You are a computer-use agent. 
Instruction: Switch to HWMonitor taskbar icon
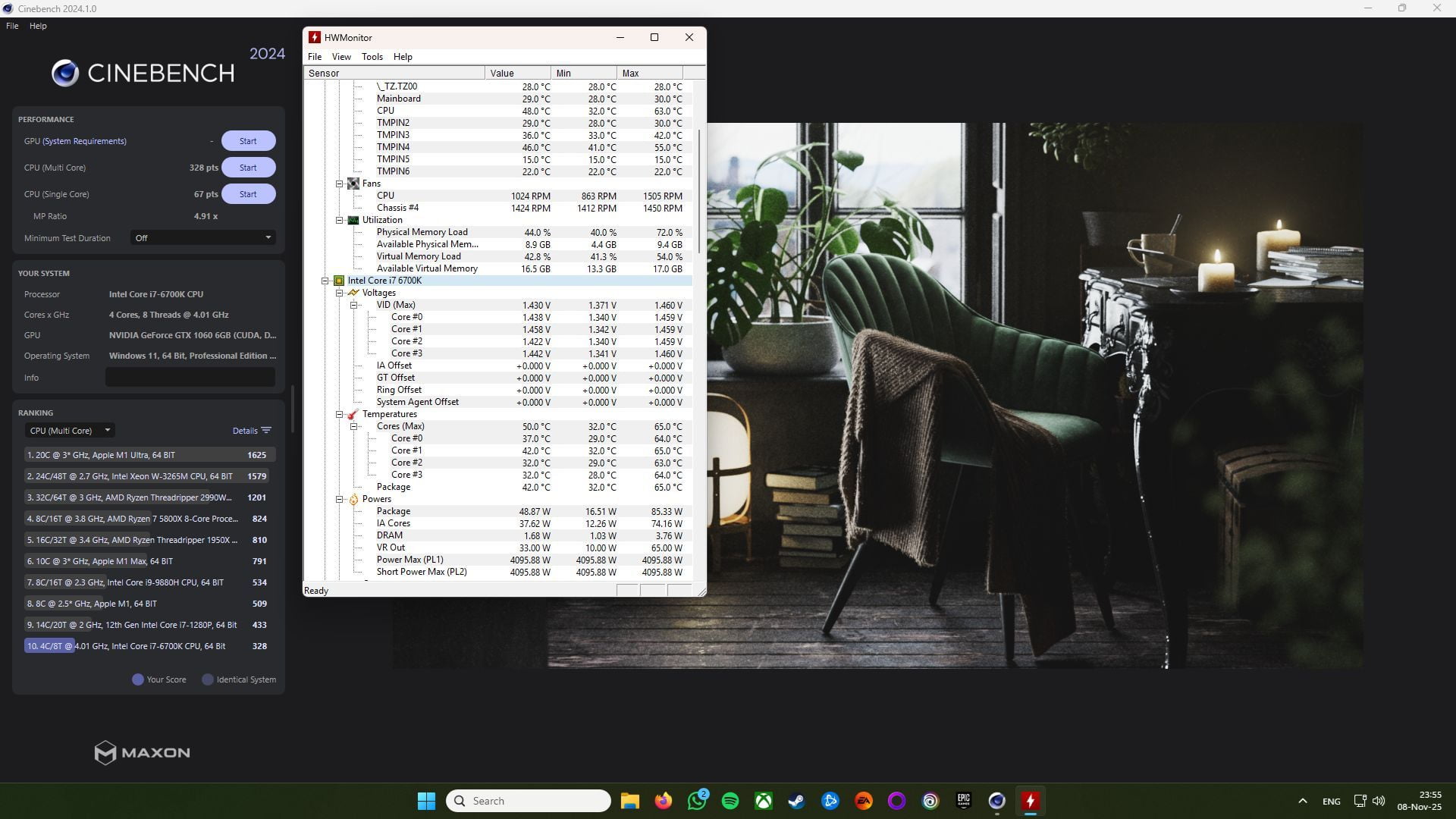tap(1030, 801)
